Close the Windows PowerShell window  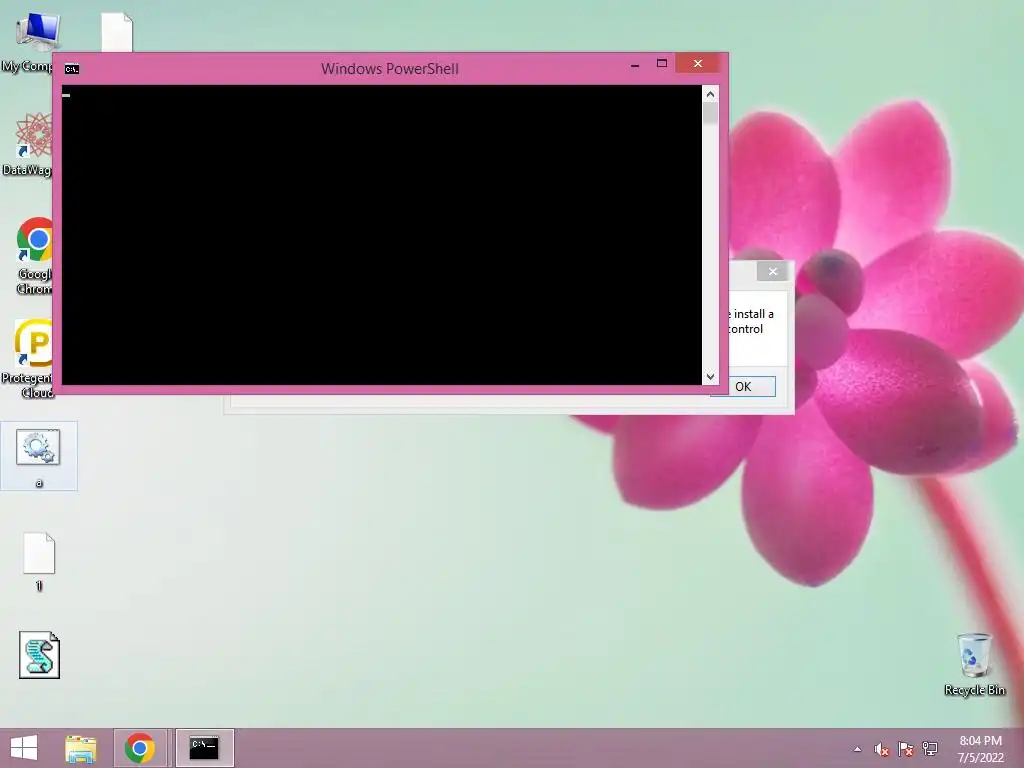click(698, 63)
